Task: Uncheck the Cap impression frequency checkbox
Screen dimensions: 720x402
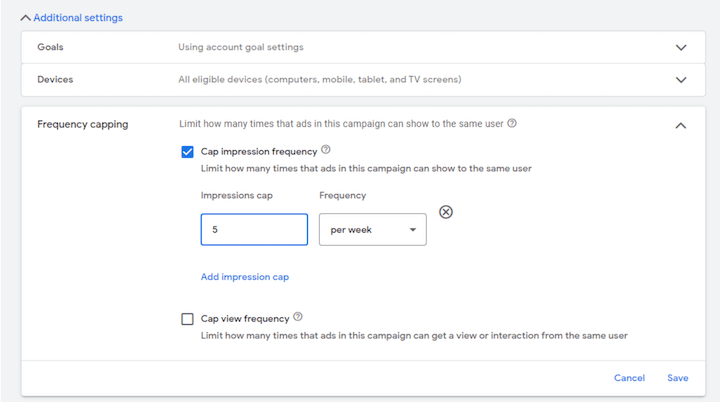Action: pyautogui.click(x=187, y=152)
